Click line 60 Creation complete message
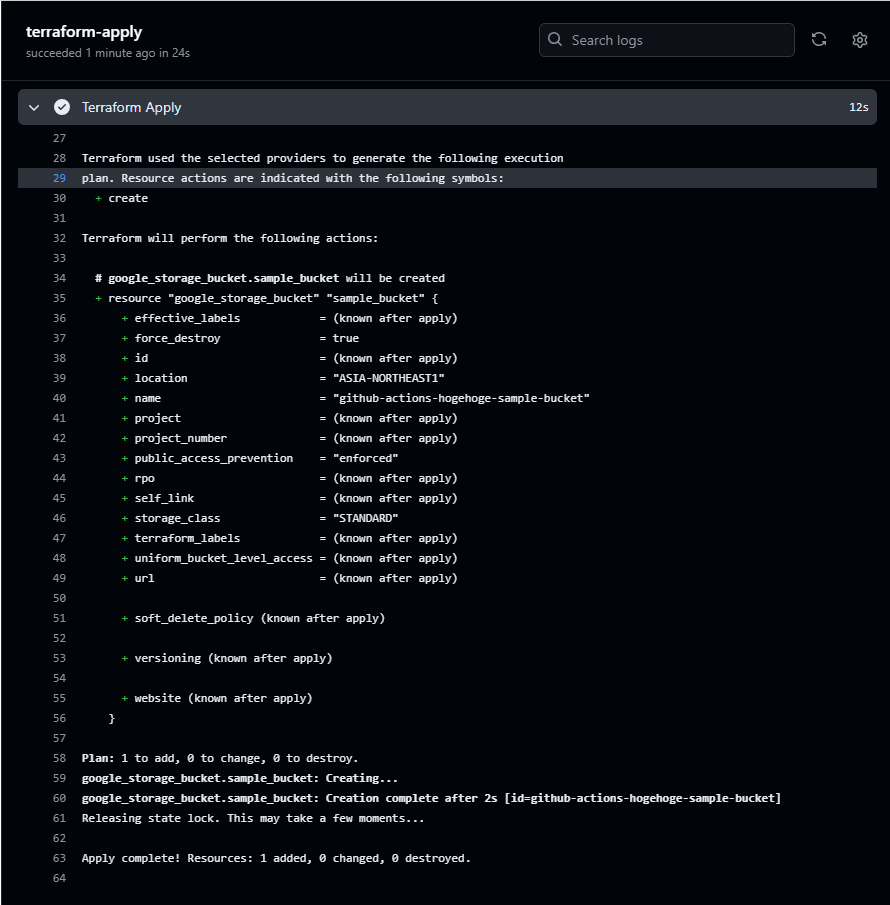Viewport: 890px width, 905px height. [x=431, y=798]
